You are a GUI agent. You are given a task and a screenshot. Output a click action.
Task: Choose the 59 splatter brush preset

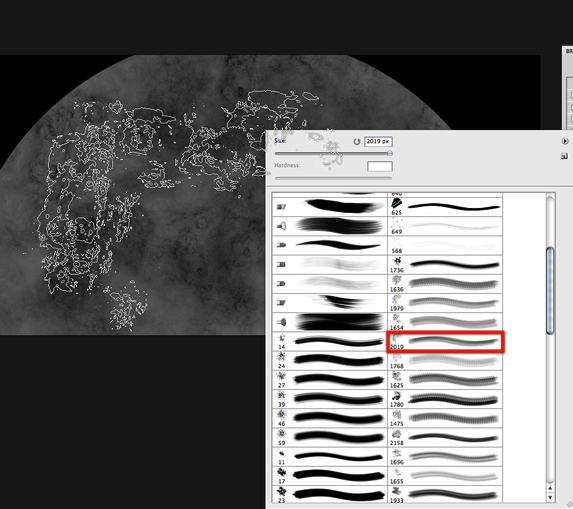tap(330, 438)
